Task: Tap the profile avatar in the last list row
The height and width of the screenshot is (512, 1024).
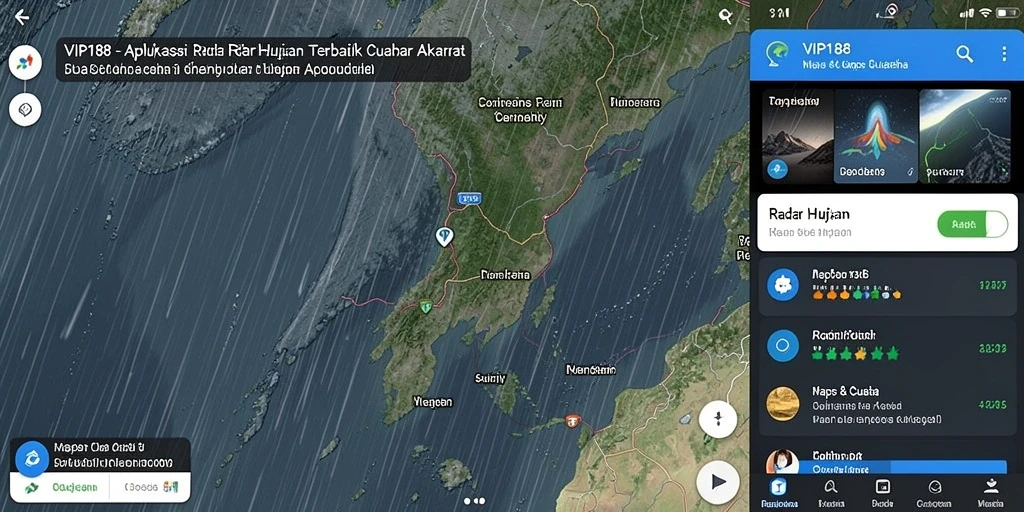Action: pos(782,461)
